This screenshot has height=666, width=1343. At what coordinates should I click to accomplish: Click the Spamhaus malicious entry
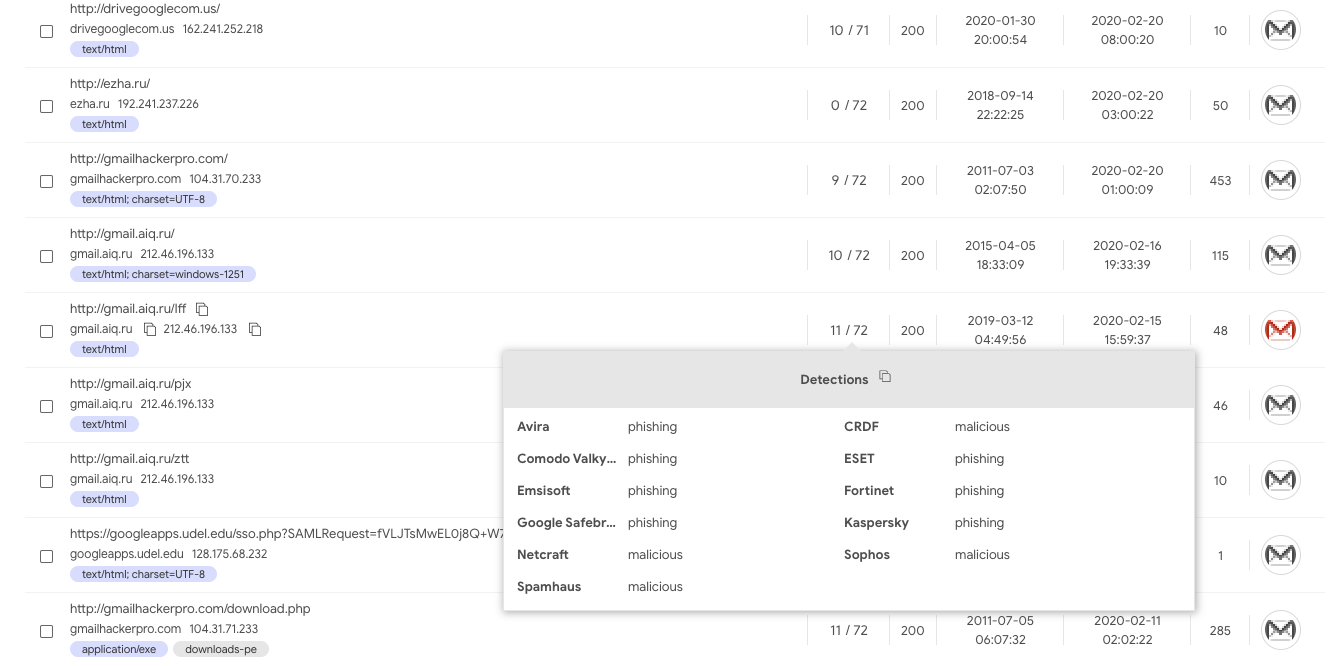coord(600,587)
